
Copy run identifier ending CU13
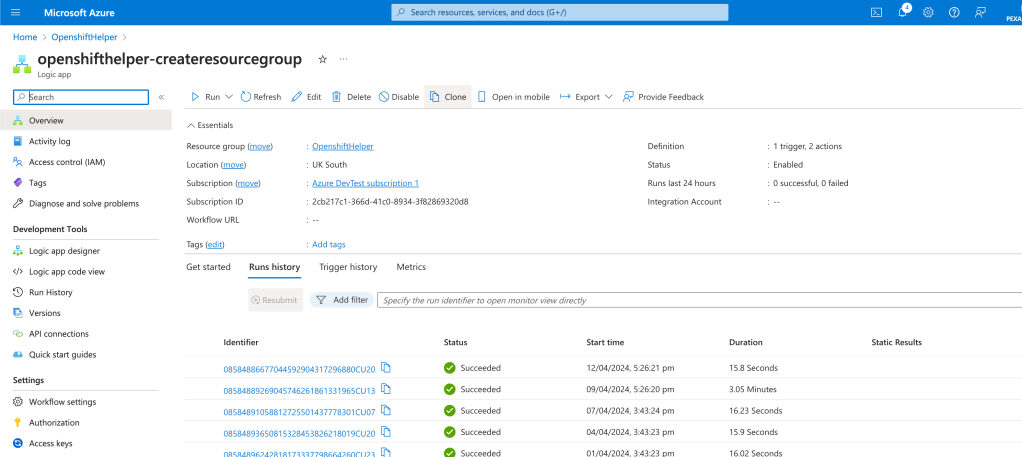point(386,389)
